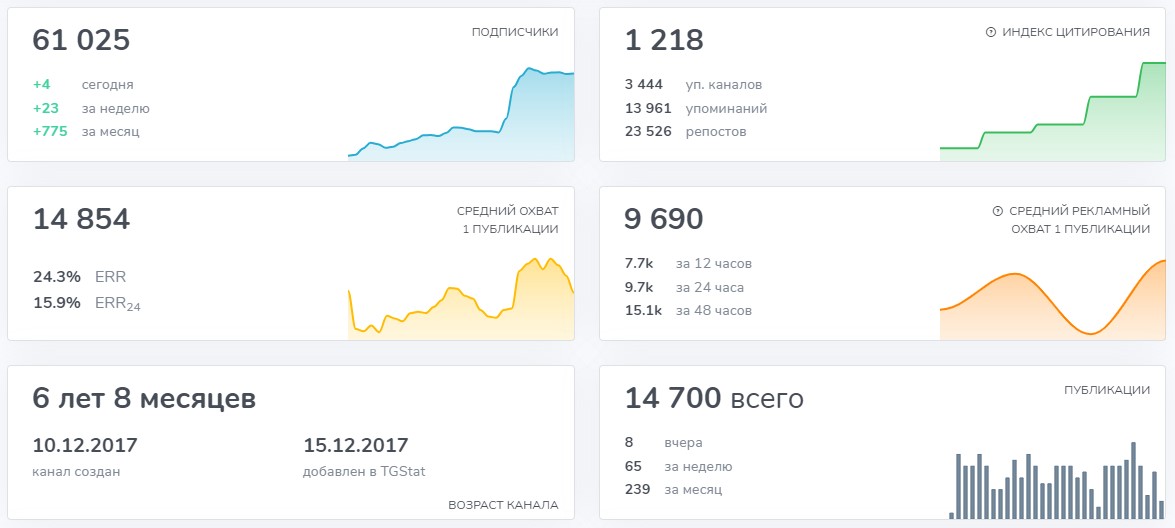Click the 239 за месяц publications row

coord(673,490)
